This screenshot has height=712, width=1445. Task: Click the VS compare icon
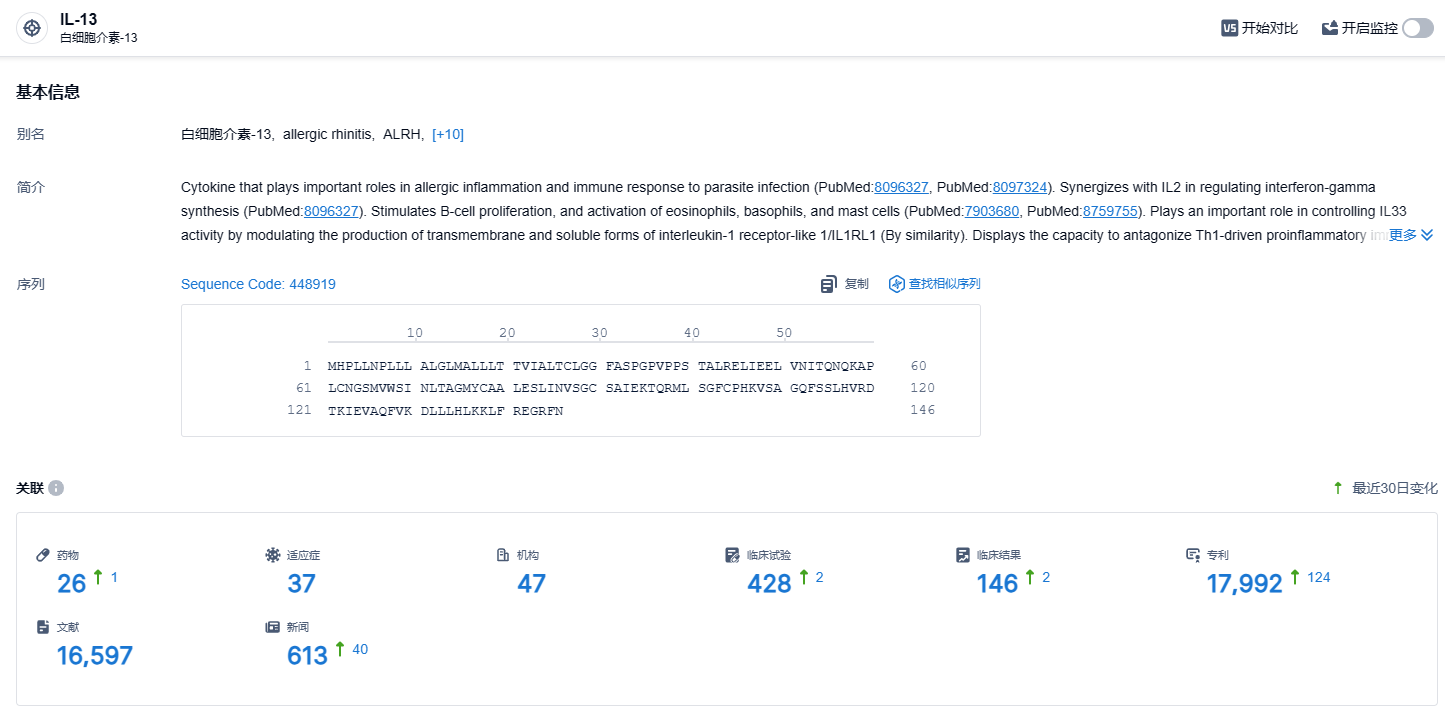1229,28
